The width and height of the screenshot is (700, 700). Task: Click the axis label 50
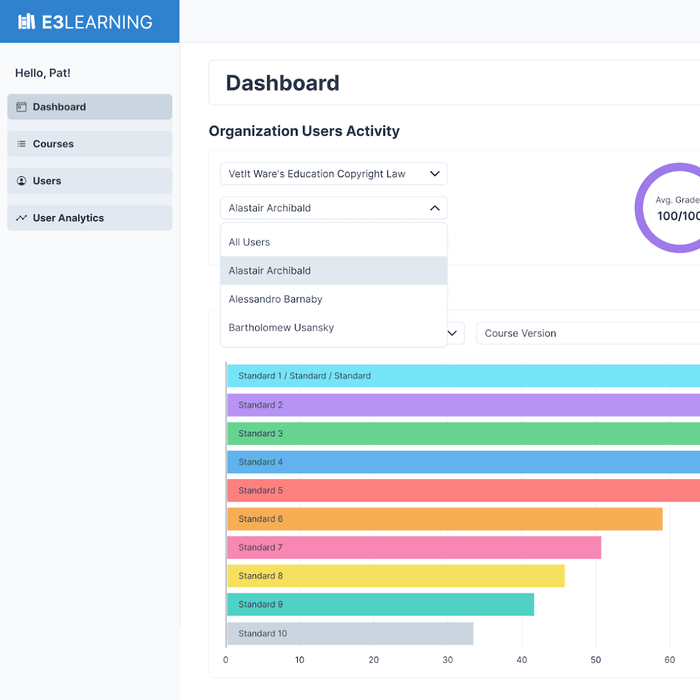click(596, 660)
